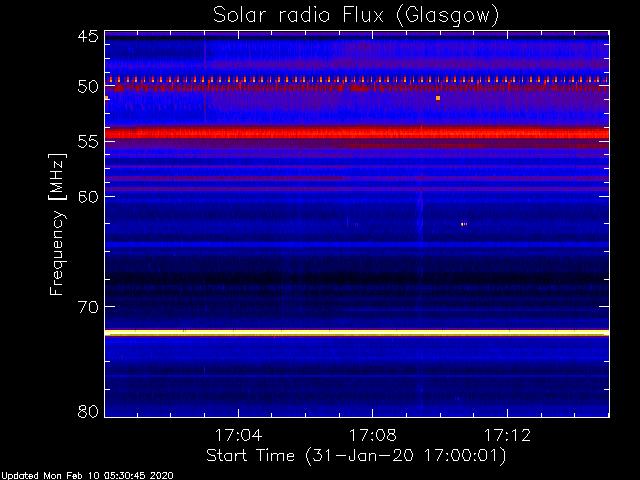This screenshot has width=640, height=480.
Task: Click the '17:08' time tick label
Action: [x=372, y=435]
